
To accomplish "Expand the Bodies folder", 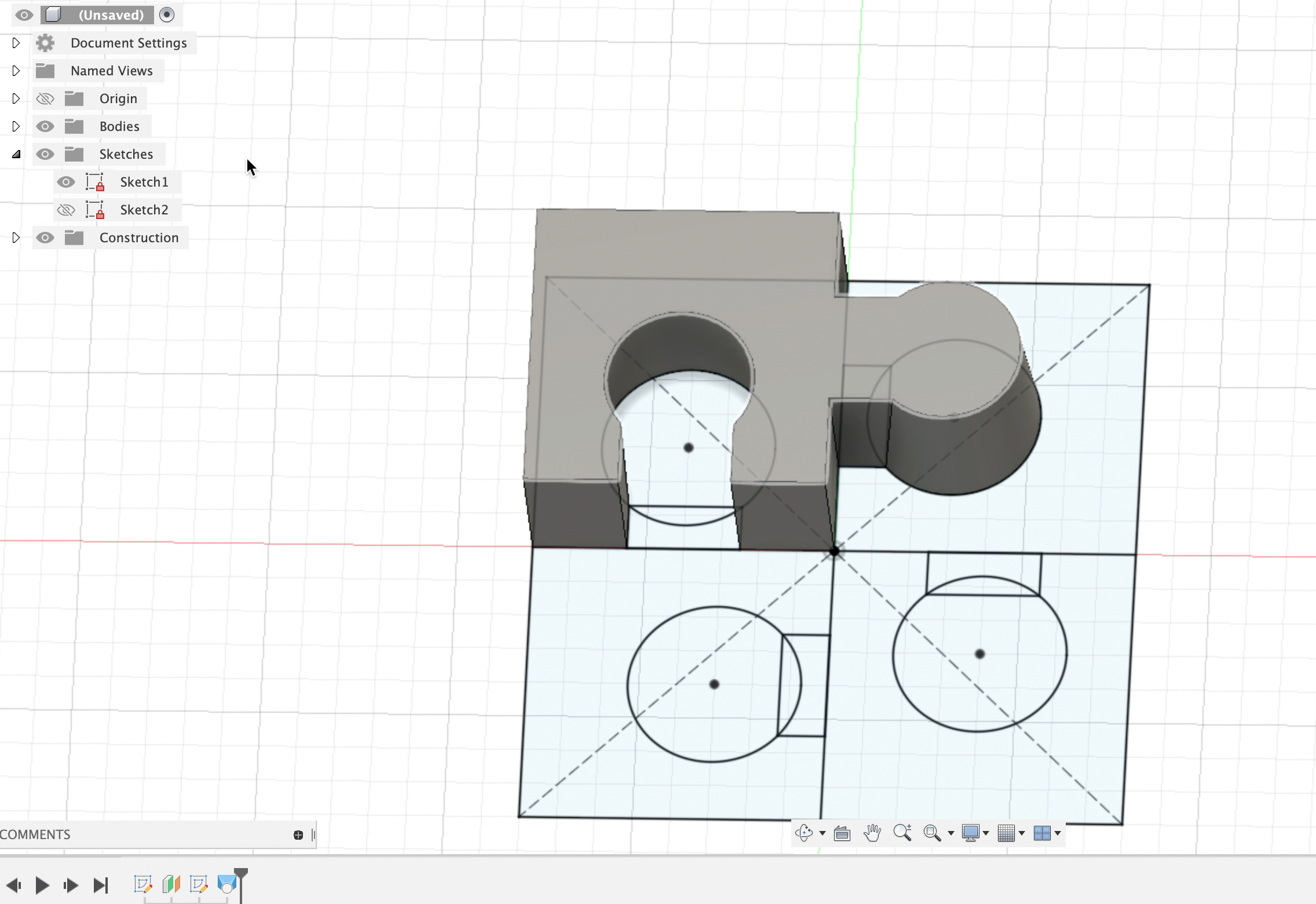I will [x=14, y=125].
